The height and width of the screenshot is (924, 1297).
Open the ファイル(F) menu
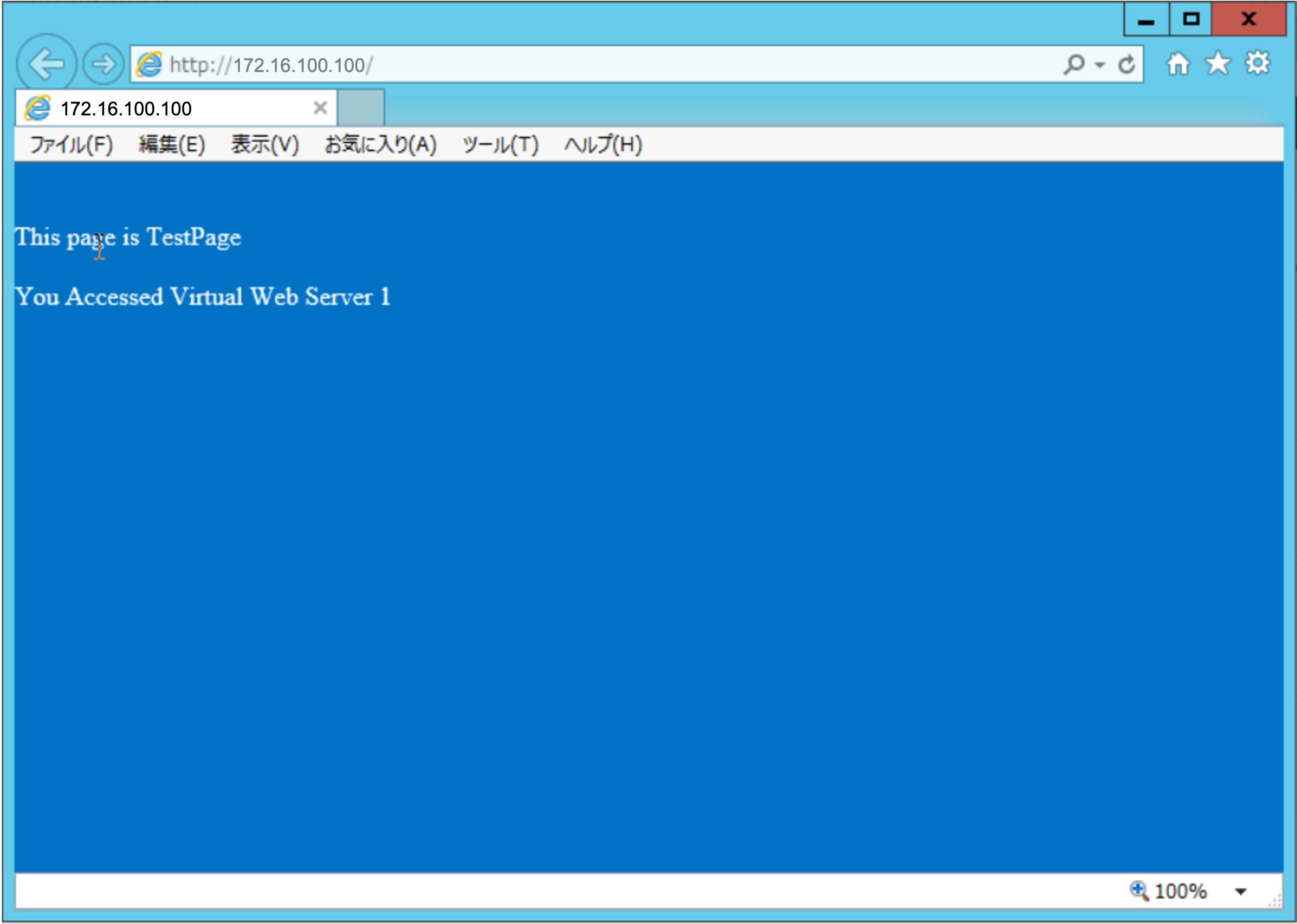[x=71, y=144]
